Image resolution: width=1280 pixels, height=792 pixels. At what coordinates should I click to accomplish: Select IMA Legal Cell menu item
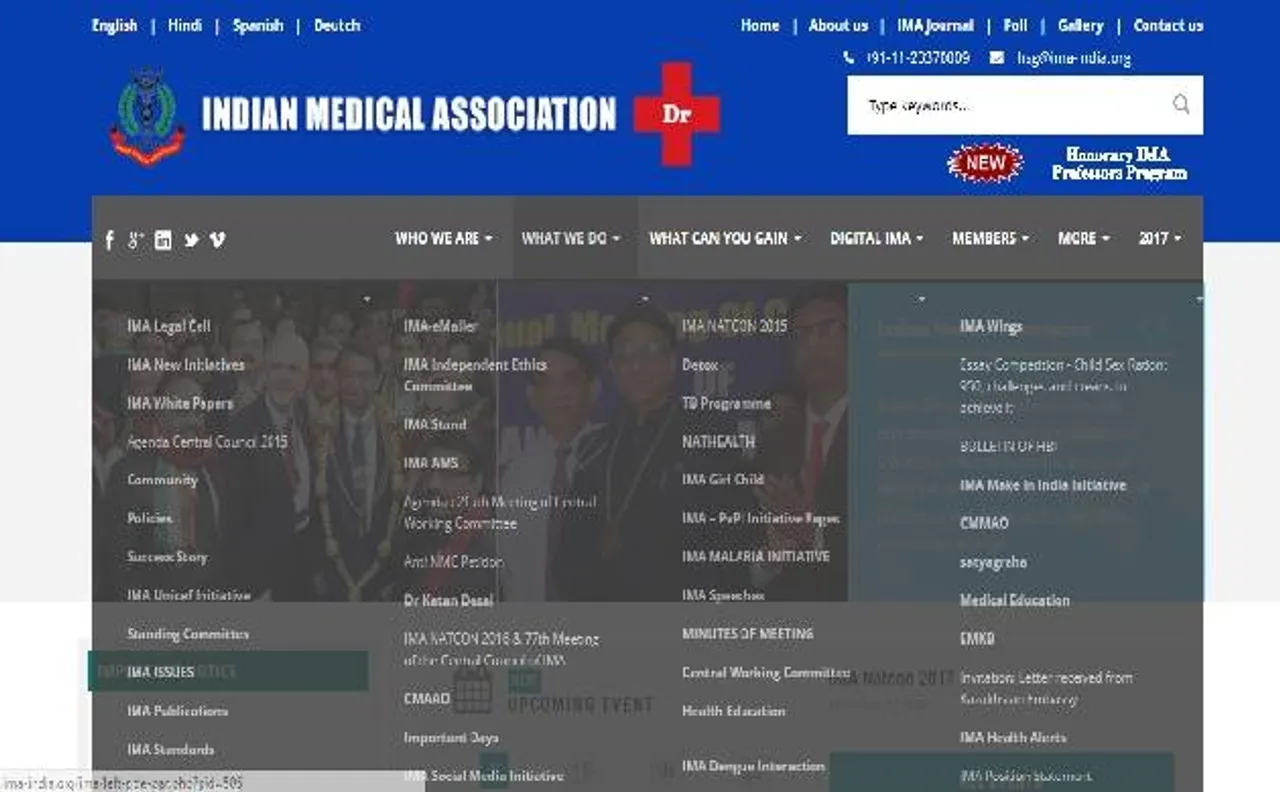pos(169,326)
